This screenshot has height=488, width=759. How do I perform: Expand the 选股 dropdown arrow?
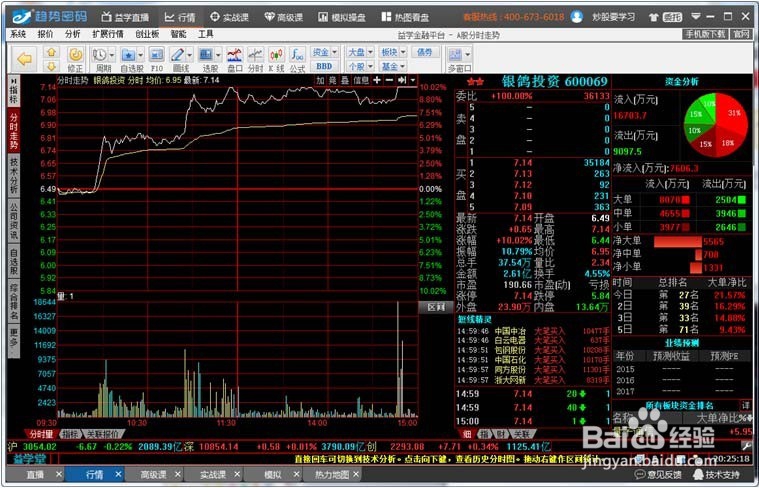coord(218,55)
